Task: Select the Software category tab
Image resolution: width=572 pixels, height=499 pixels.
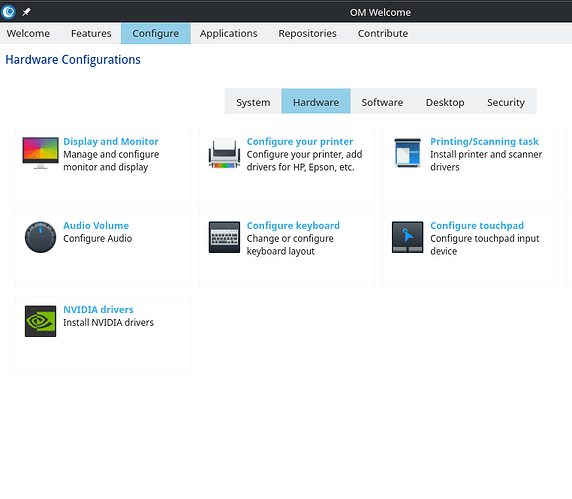Action: click(x=382, y=102)
